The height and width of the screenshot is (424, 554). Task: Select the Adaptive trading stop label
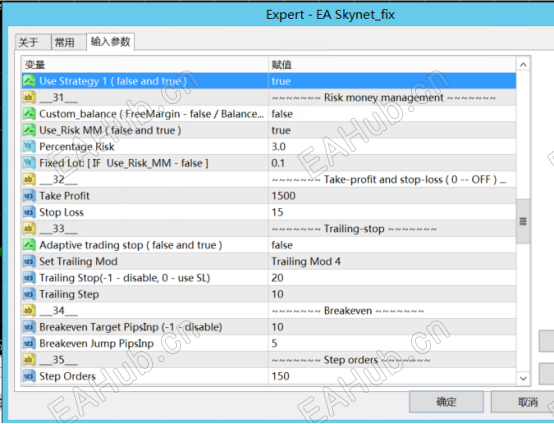tap(131, 245)
